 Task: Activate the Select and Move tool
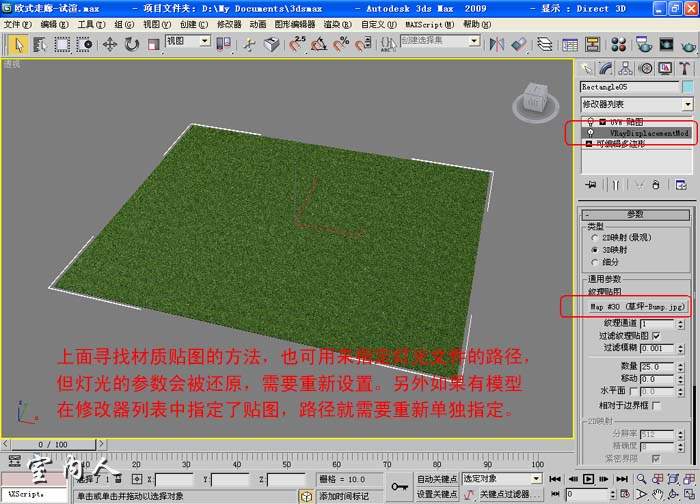[x=110, y=44]
